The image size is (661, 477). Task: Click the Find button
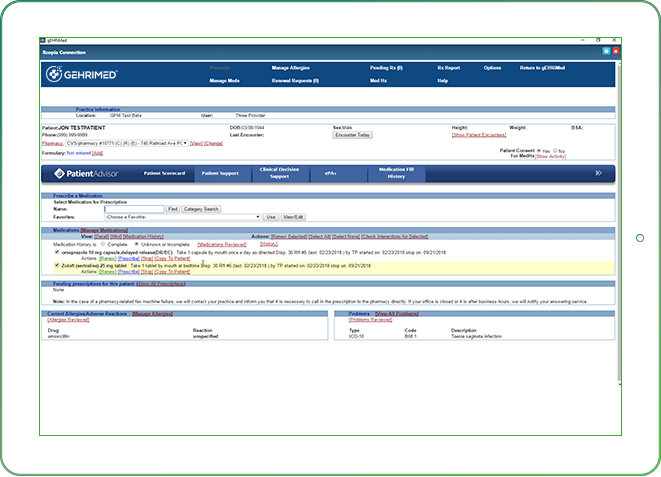point(173,209)
